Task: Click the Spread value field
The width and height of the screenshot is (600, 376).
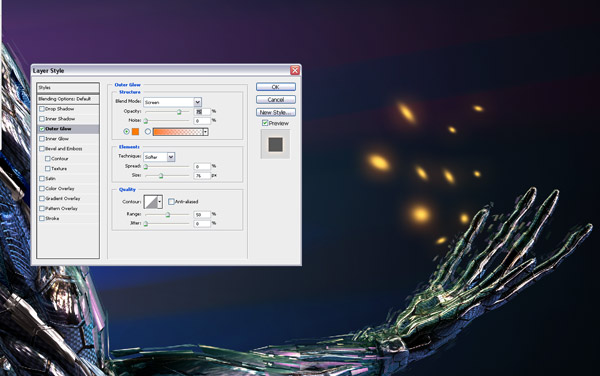Action: (x=202, y=166)
